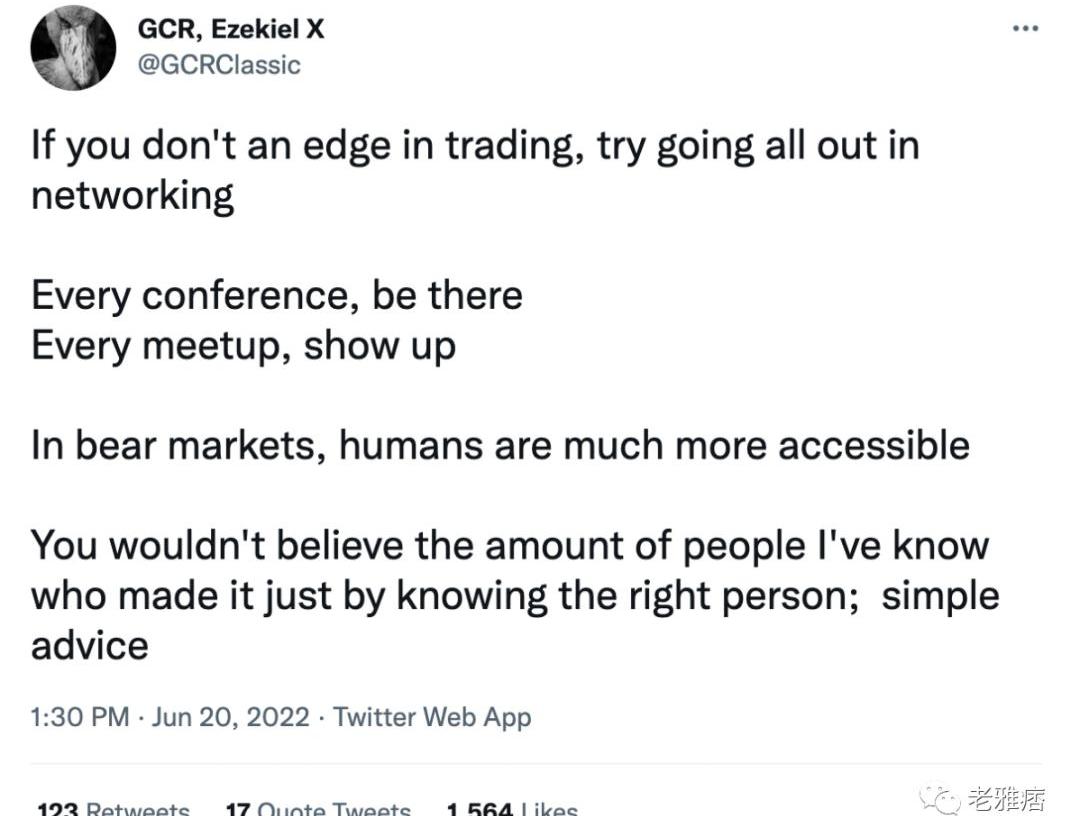The image size is (1080, 816).
Task: Click the Twitter Web App source link
Action: (432, 717)
